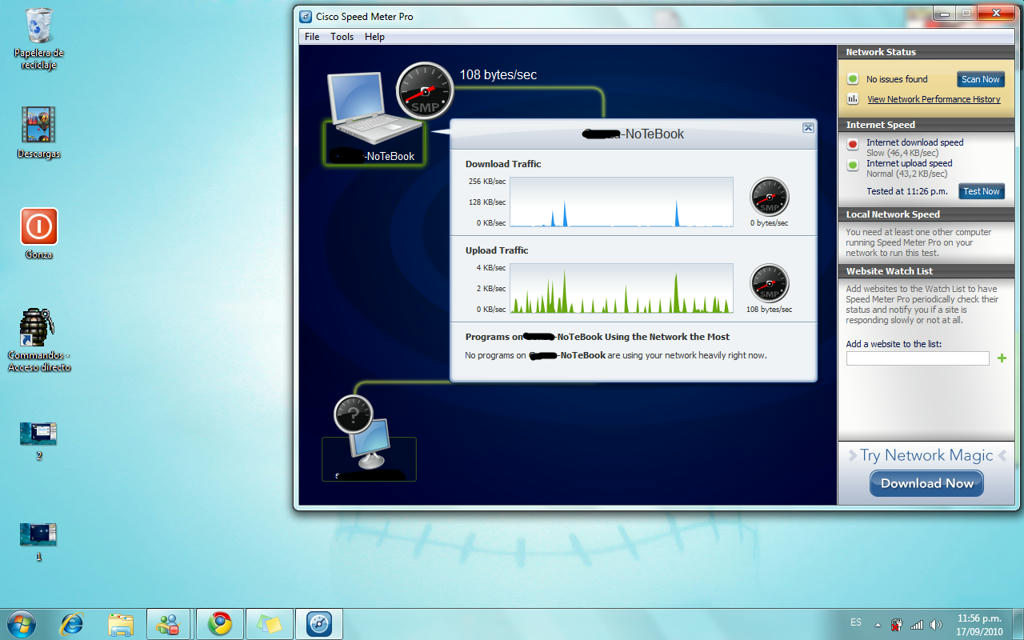This screenshot has height=640, width=1024.
Task: Select the laptop computer icon
Action: [369, 106]
